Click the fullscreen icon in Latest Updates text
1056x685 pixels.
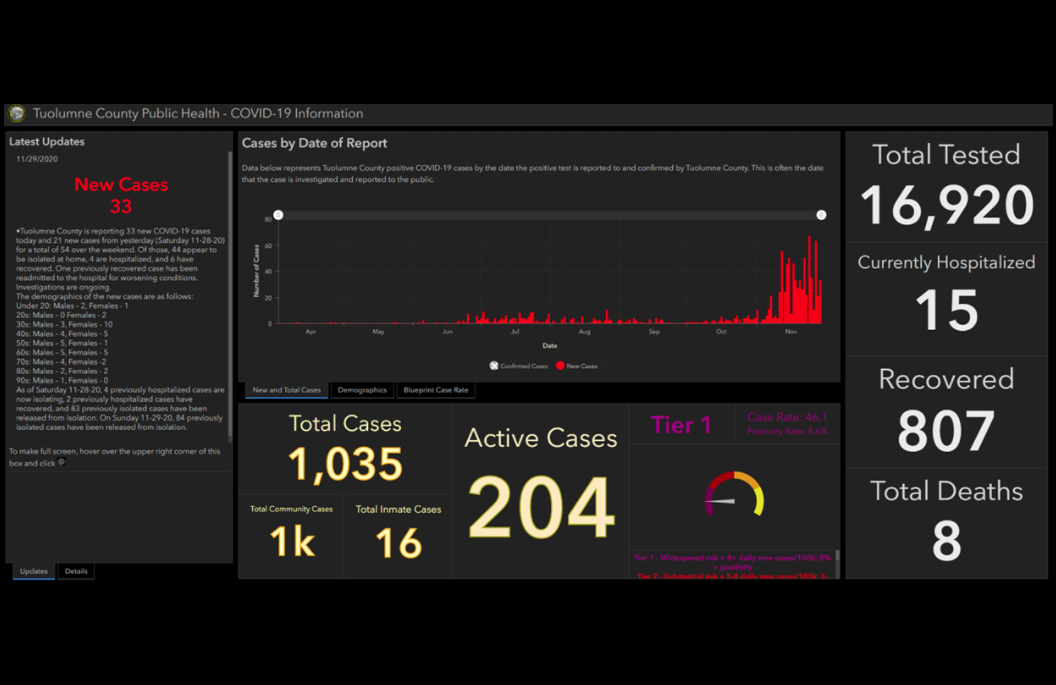(62, 463)
